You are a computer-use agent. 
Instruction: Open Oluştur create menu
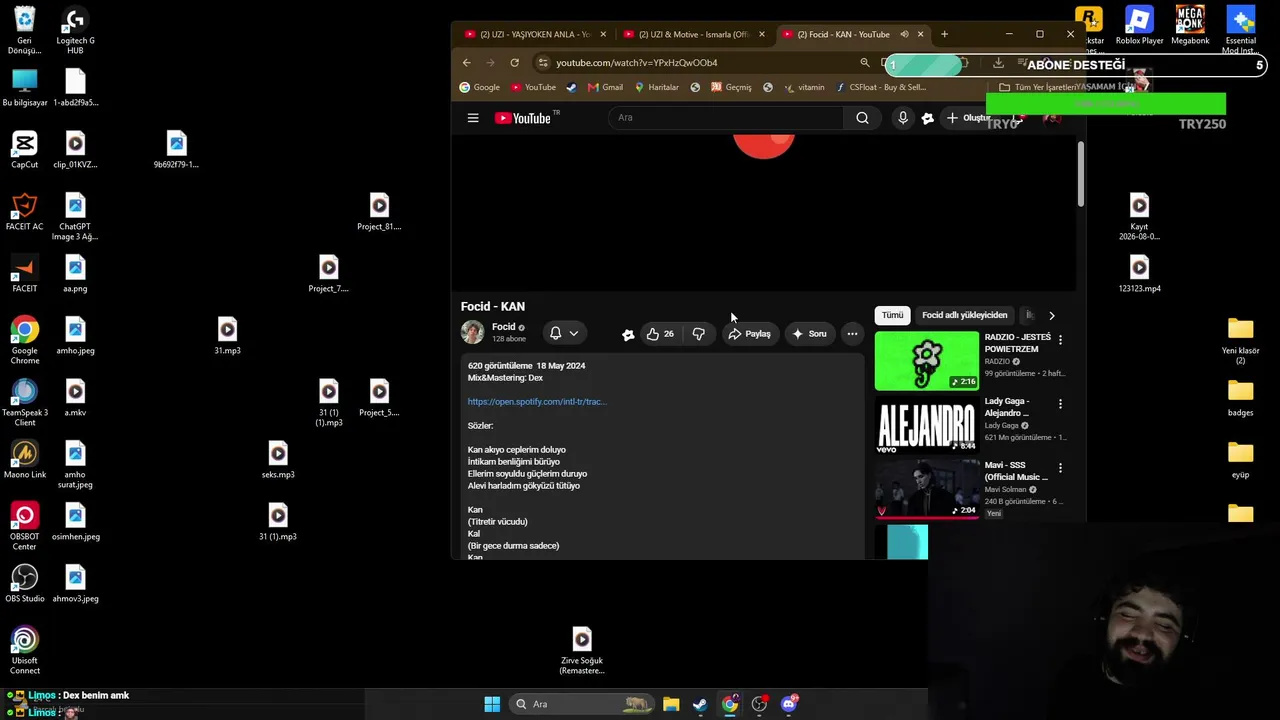pos(969,118)
